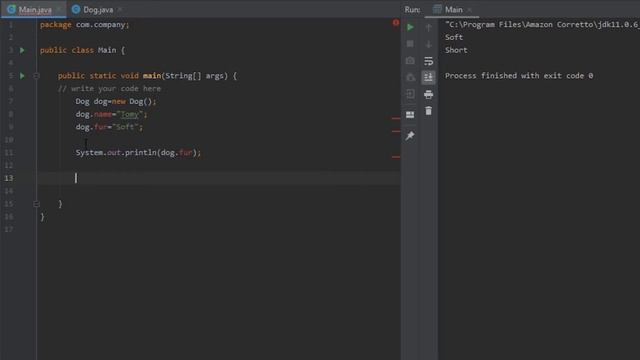Image resolution: width=640 pixels, height=360 pixels.
Task: Collapse the main method fold marker
Action: 36,76
